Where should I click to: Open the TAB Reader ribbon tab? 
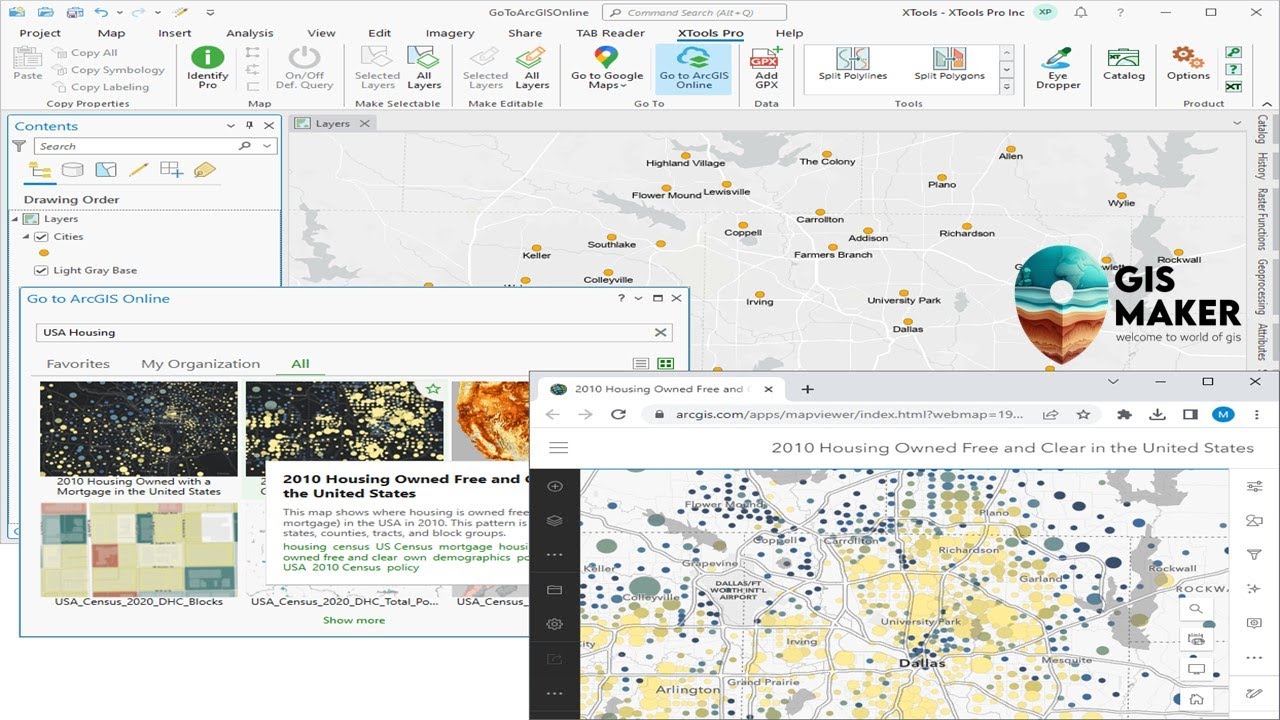pos(611,33)
